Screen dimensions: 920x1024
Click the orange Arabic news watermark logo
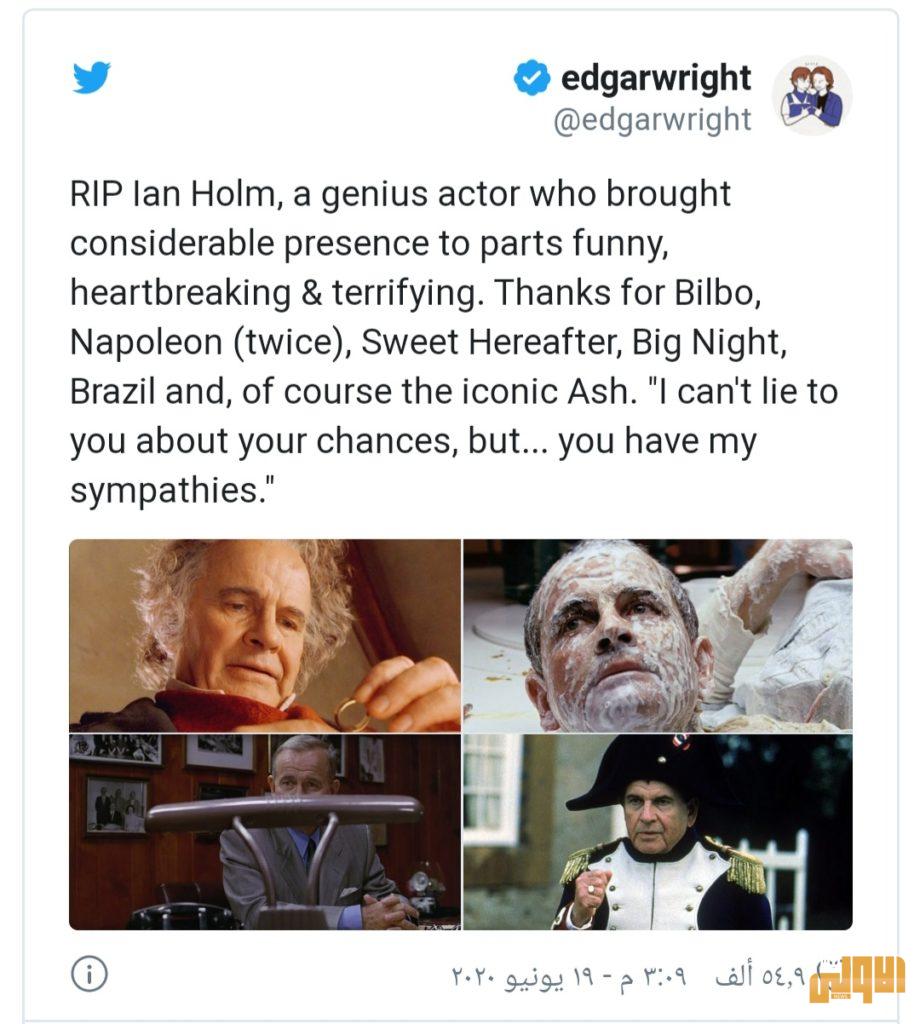pos(857,979)
